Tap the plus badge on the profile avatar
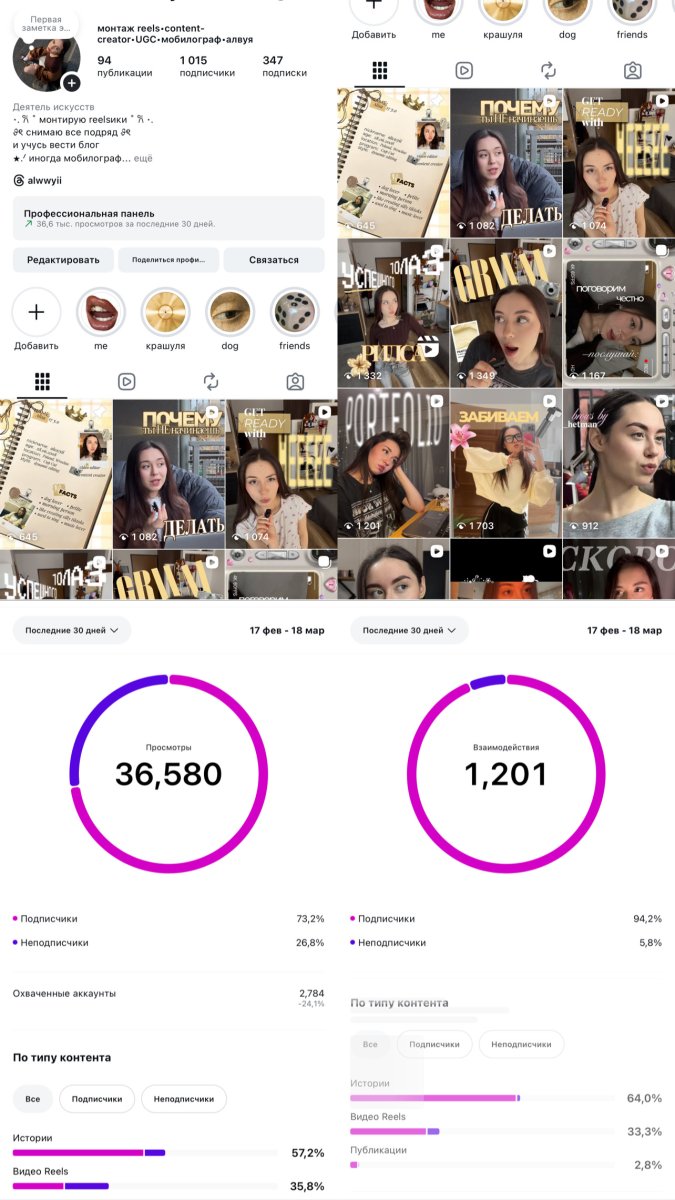Screen dimensions: 675x1200 click(x=71, y=83)
